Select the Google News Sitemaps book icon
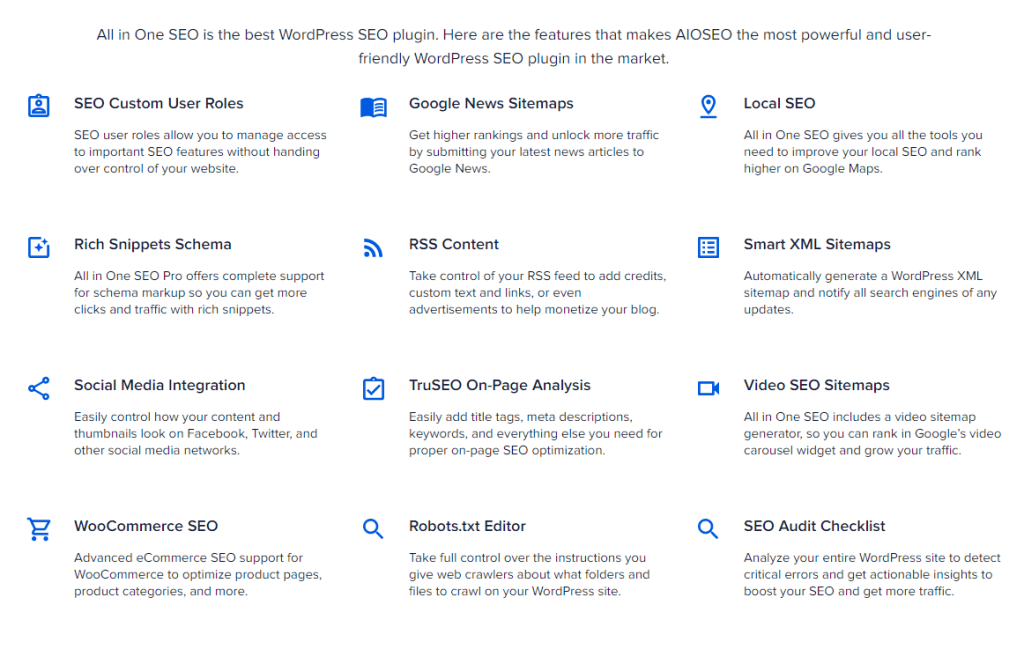 coord(373,104)
